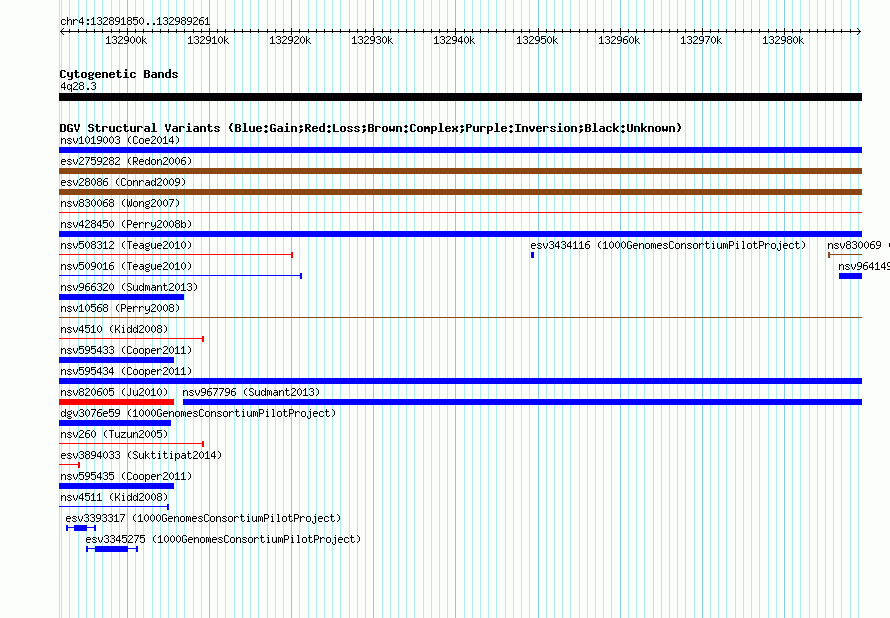The width and height of the screenshot is (890, 618).
Task: Click the 132970k ruler tick
Action: click(x=701, y=40)
